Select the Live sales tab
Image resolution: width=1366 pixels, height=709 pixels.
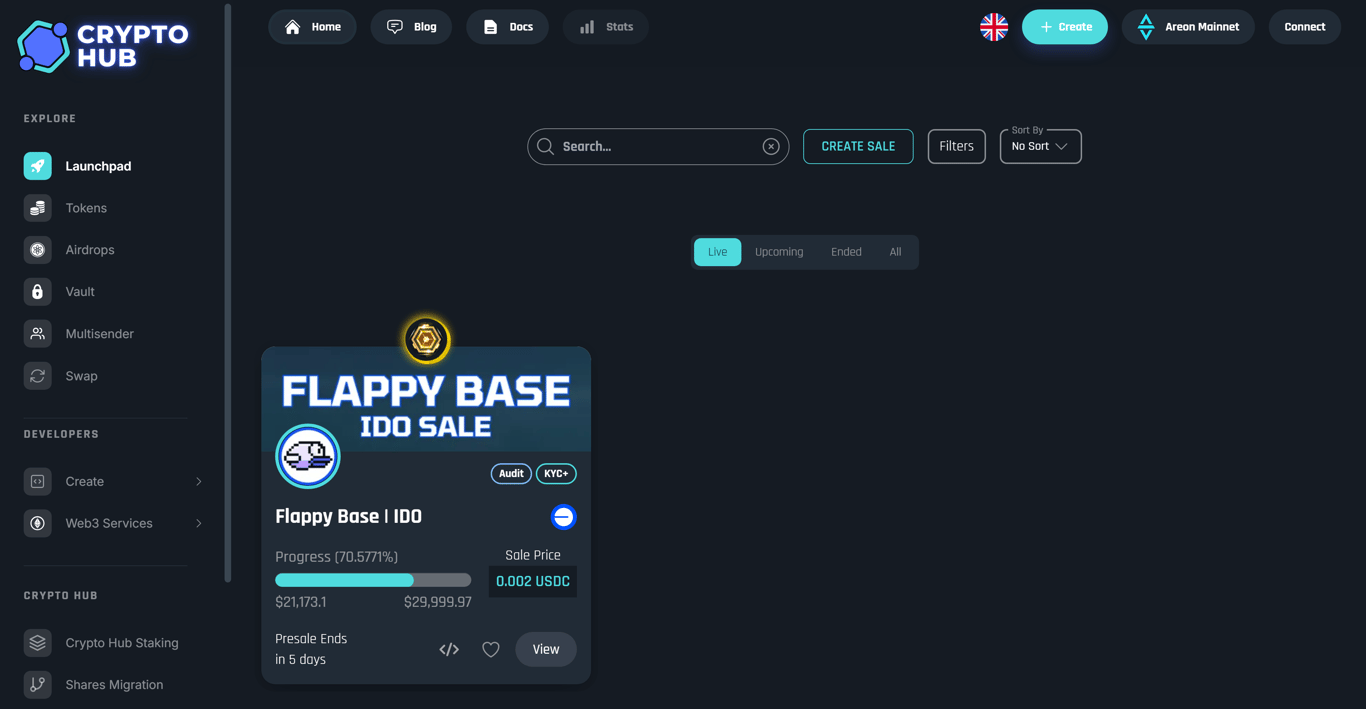[x=718, y=252]
